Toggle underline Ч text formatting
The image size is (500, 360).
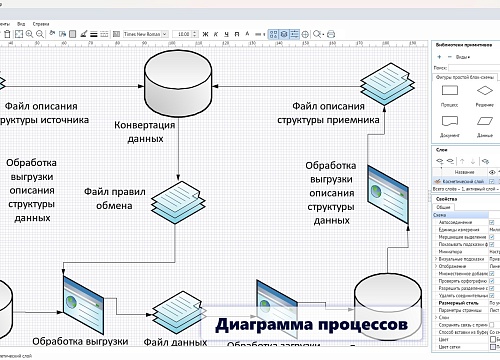pyautogui.click(x=227, y=34)
